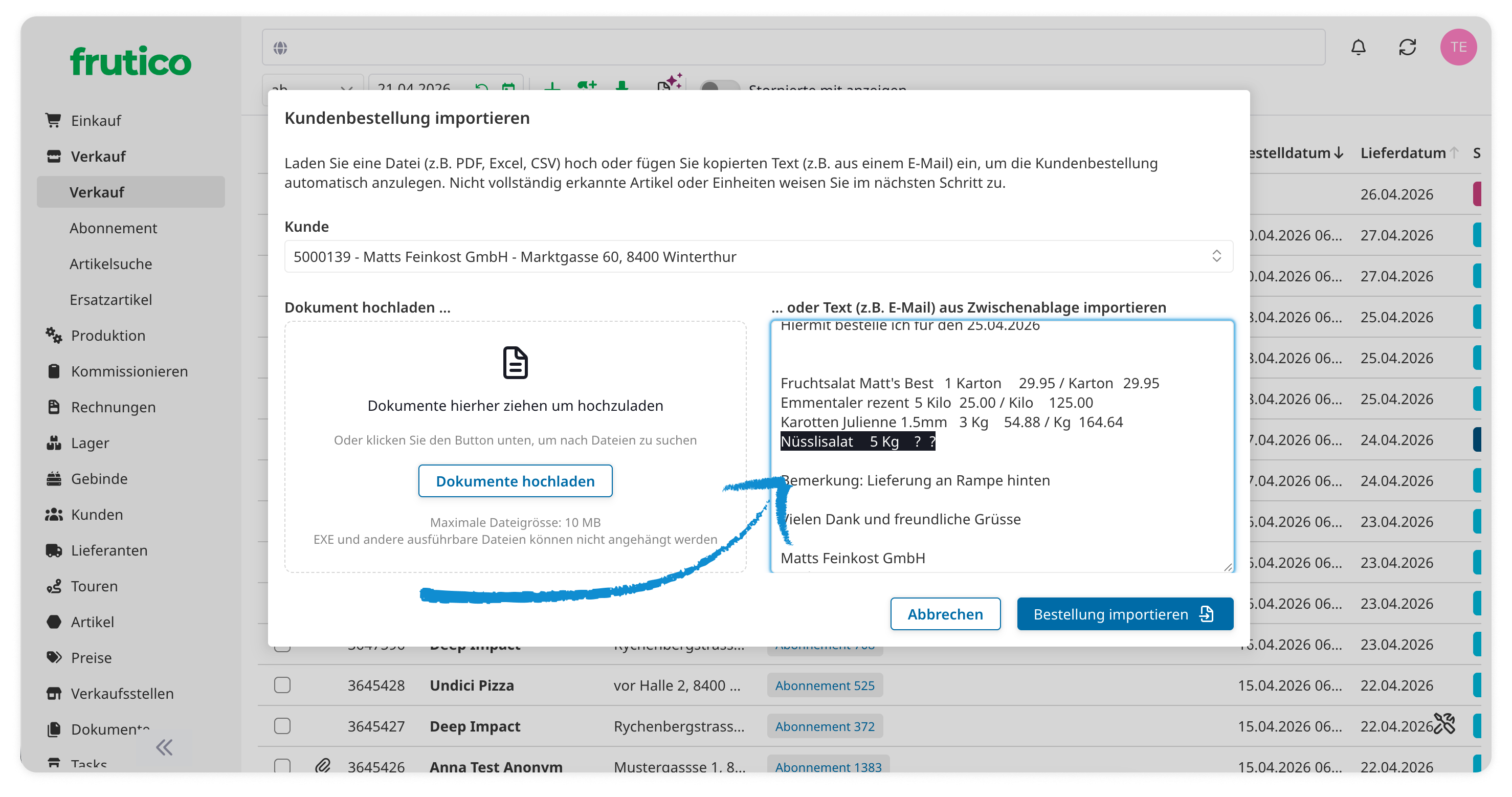Toggle the 'Stornierte mit anzeigen' switch
Image resolution: width=1512 pixels, height=797 pixels.
[720, 86]
